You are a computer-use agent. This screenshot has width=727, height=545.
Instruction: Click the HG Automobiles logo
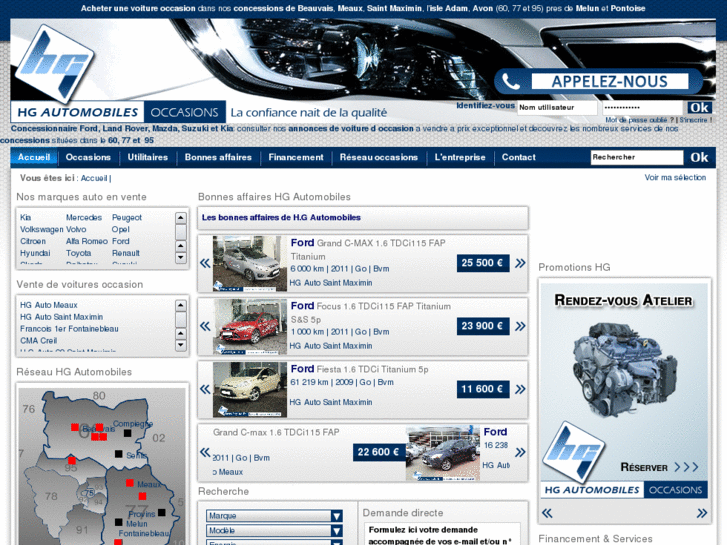pos(54,64)
